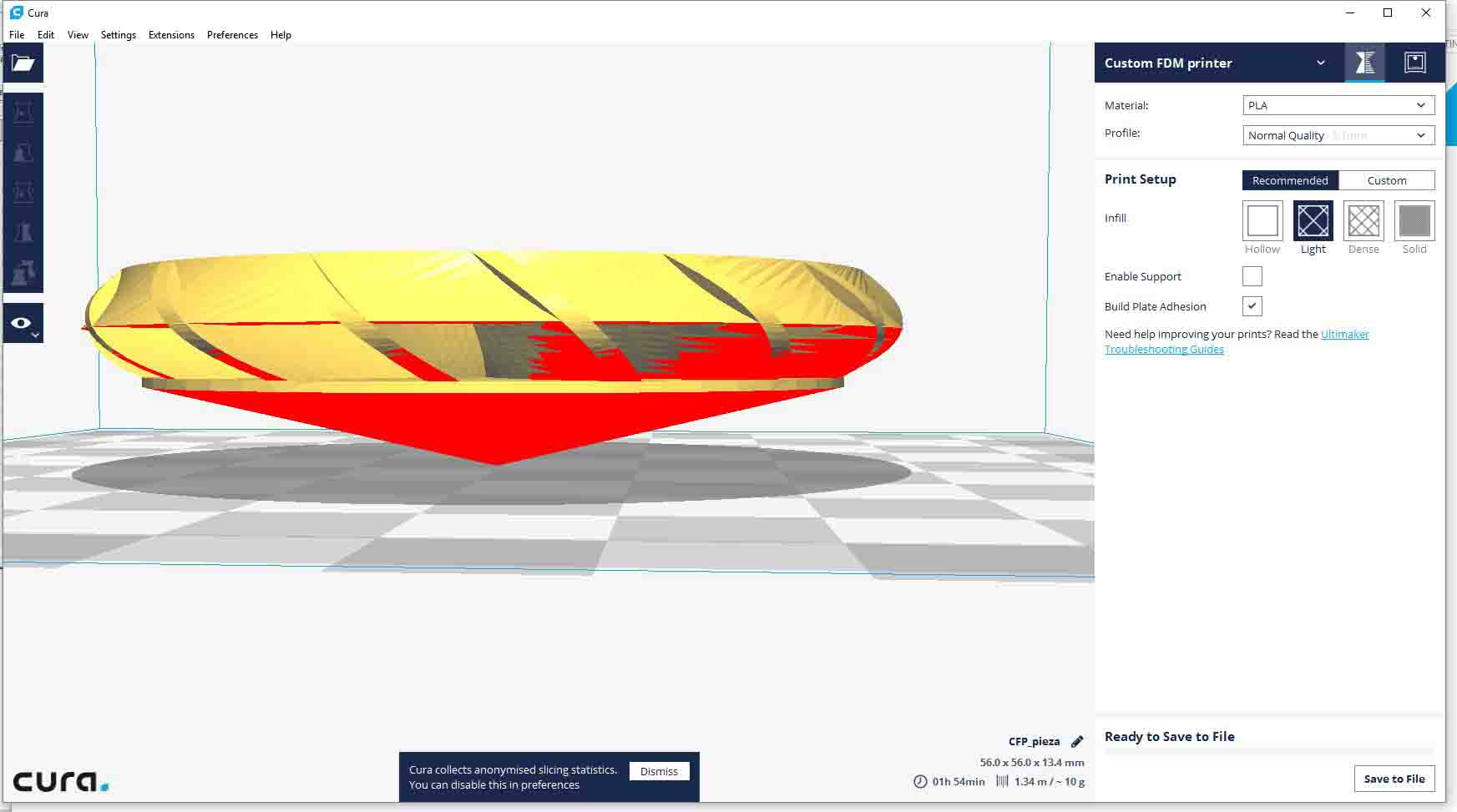Select Solid infill option
The height and width of the screenshot is (812, 1457).
point(1414,221)
